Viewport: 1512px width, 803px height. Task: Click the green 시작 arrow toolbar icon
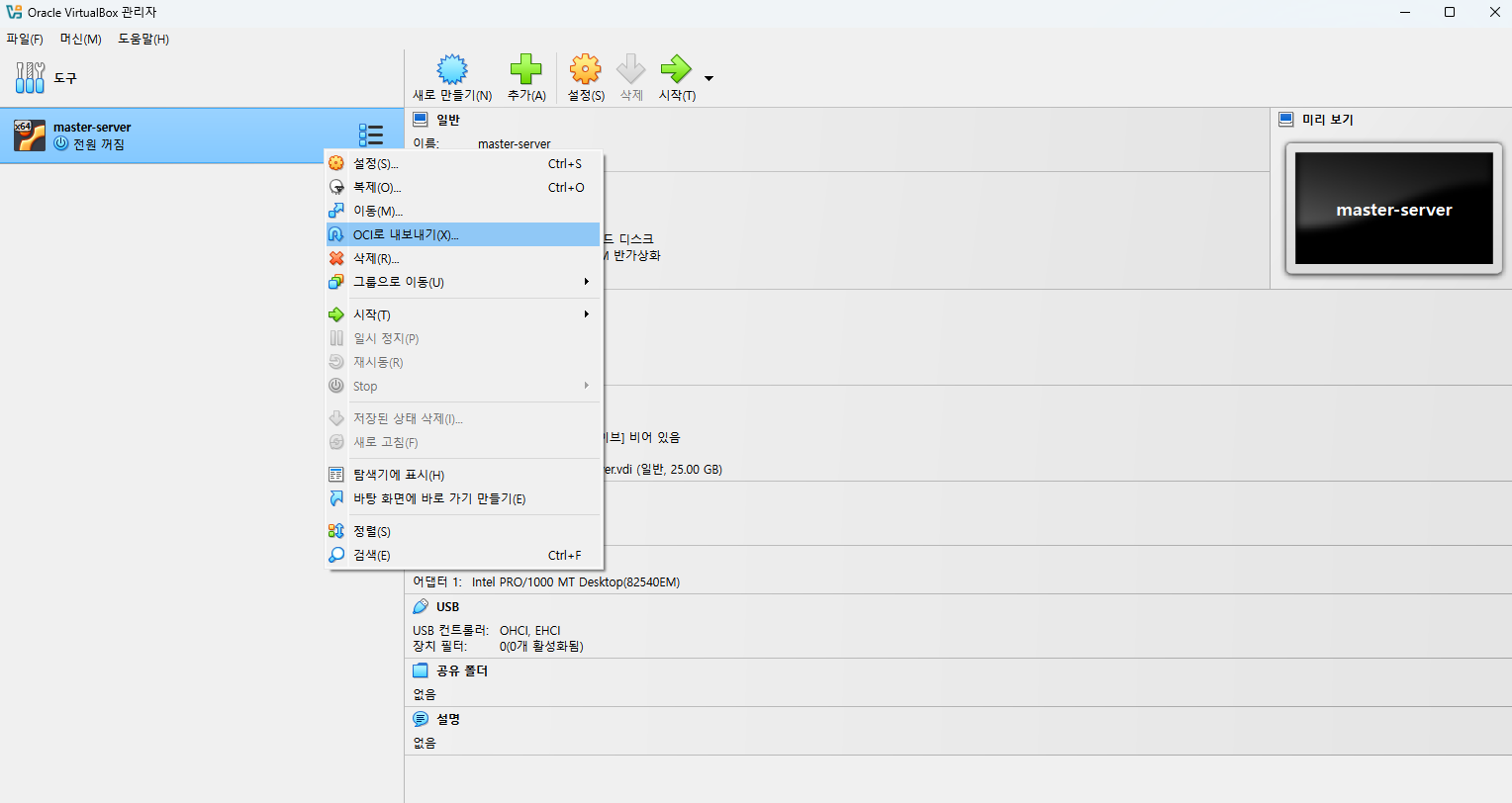click(x=677, y=69)
